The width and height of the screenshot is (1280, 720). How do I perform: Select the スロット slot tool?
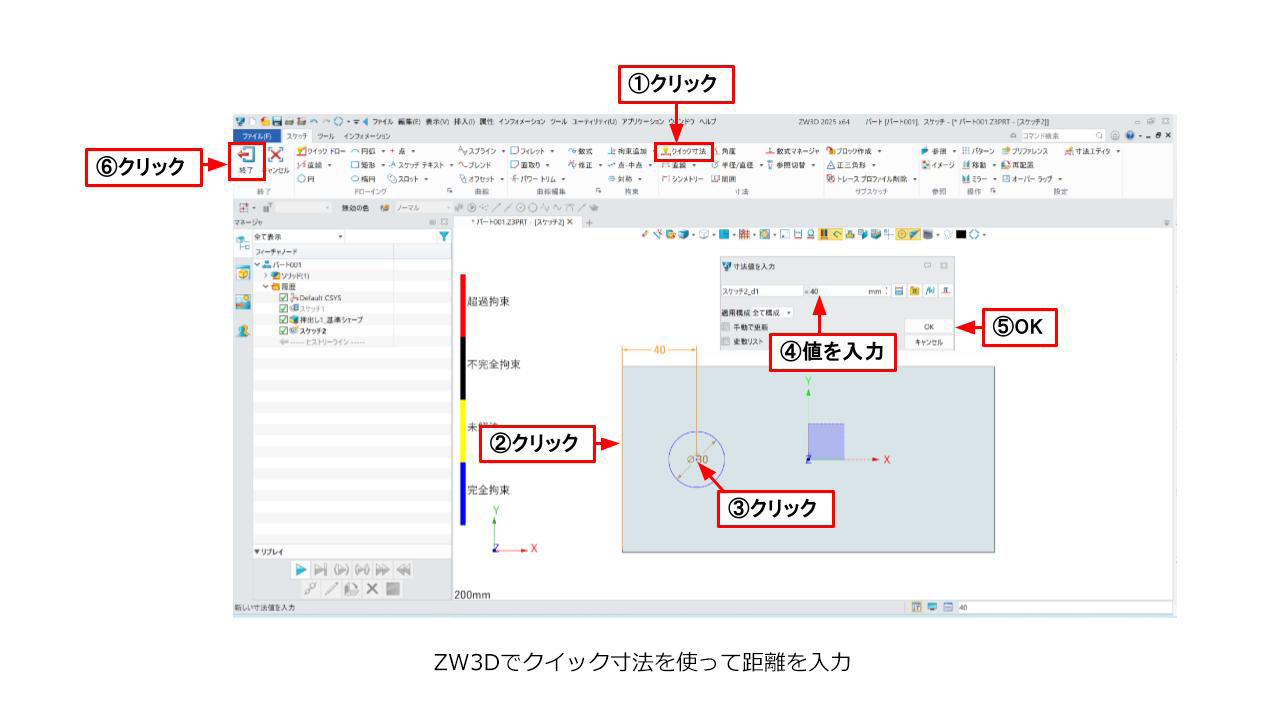tap(403, 178)
